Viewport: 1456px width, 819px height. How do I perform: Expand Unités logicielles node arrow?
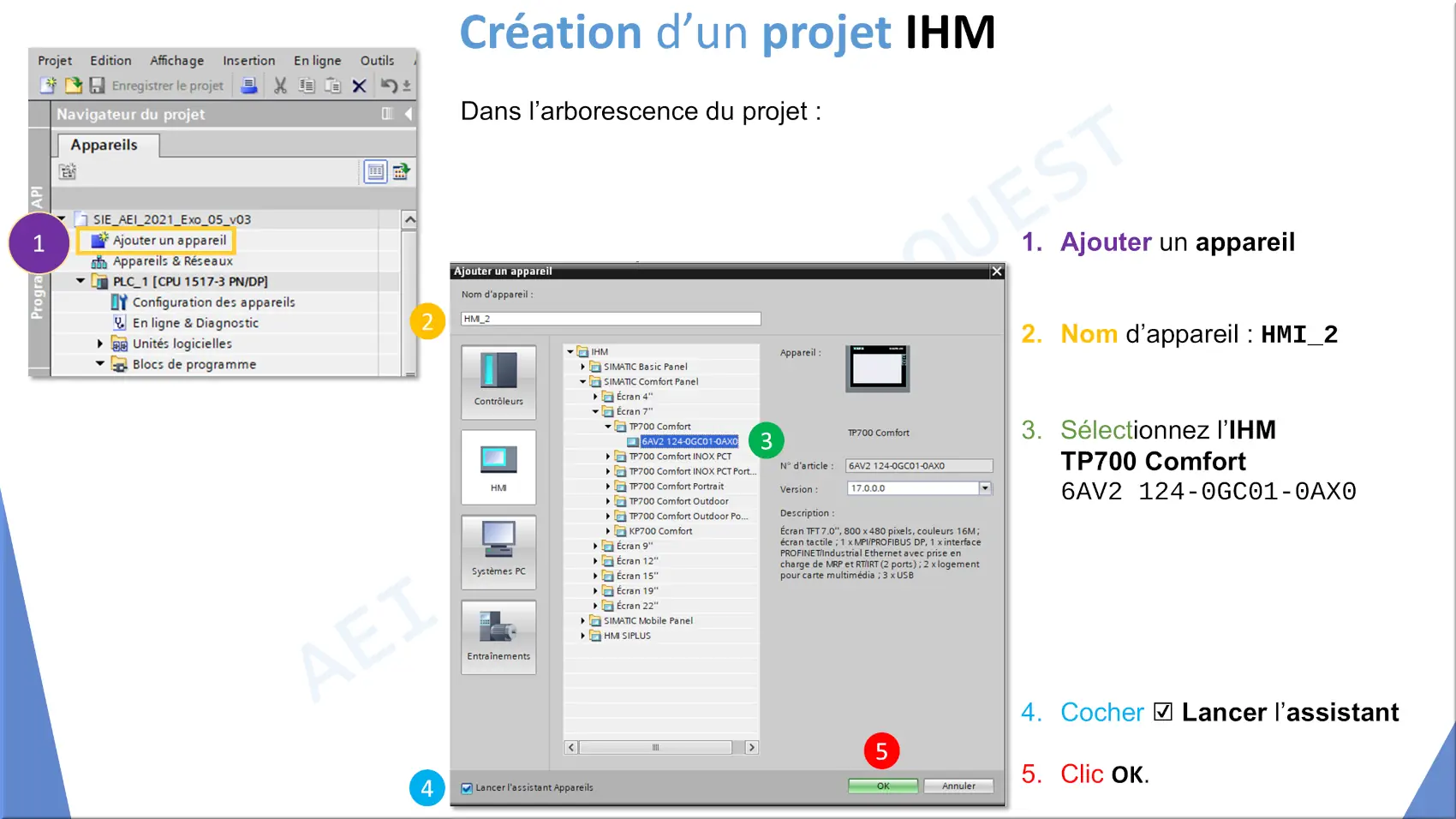(100, 344)
